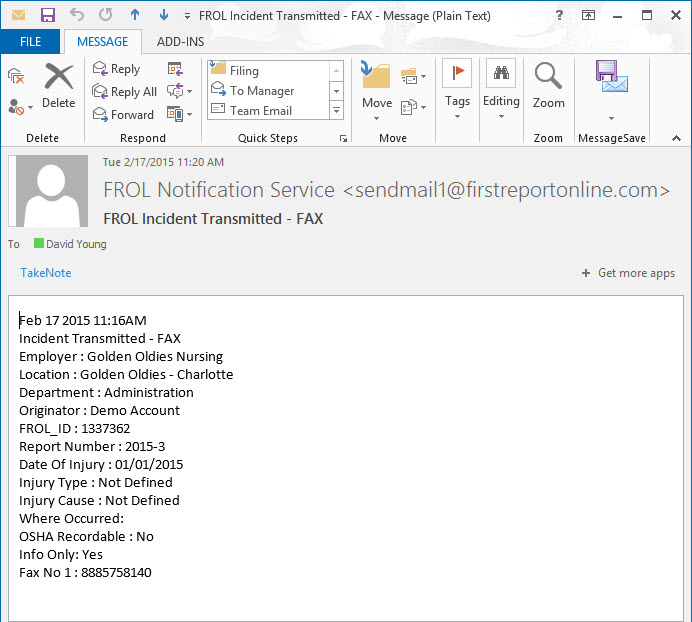Expand the Quick Steps gallery
Screen dimensions: 692x622
(336, 111)
